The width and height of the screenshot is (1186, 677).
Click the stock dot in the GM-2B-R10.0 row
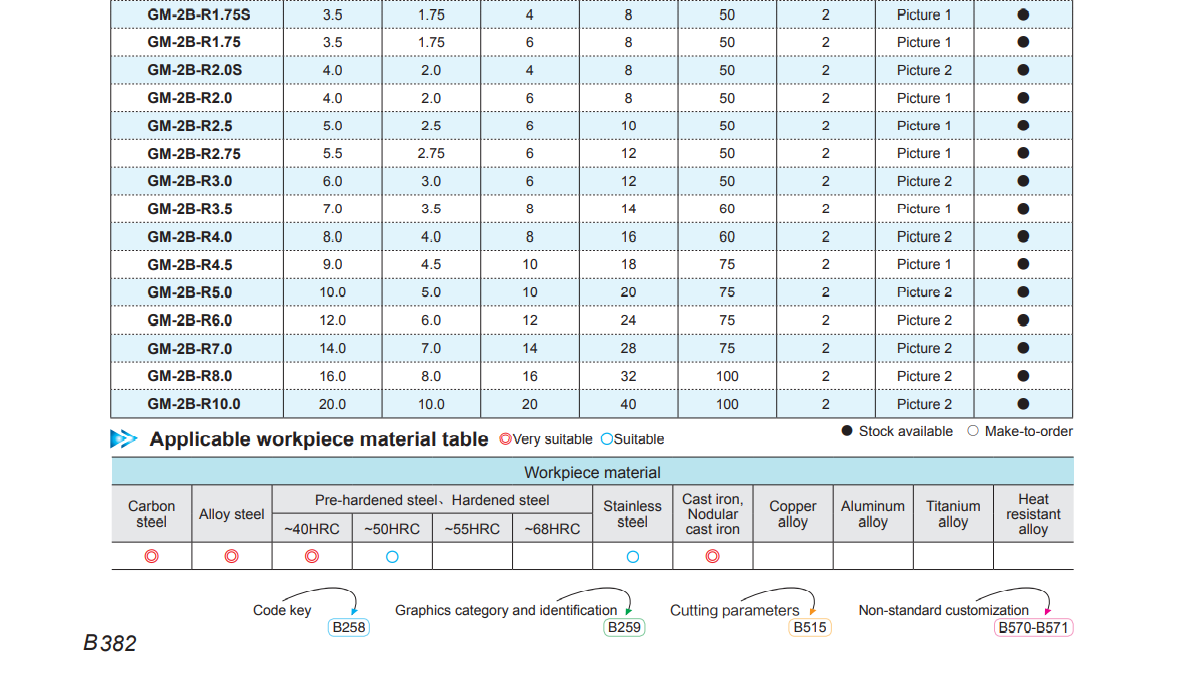click(x=1023, y=404)
